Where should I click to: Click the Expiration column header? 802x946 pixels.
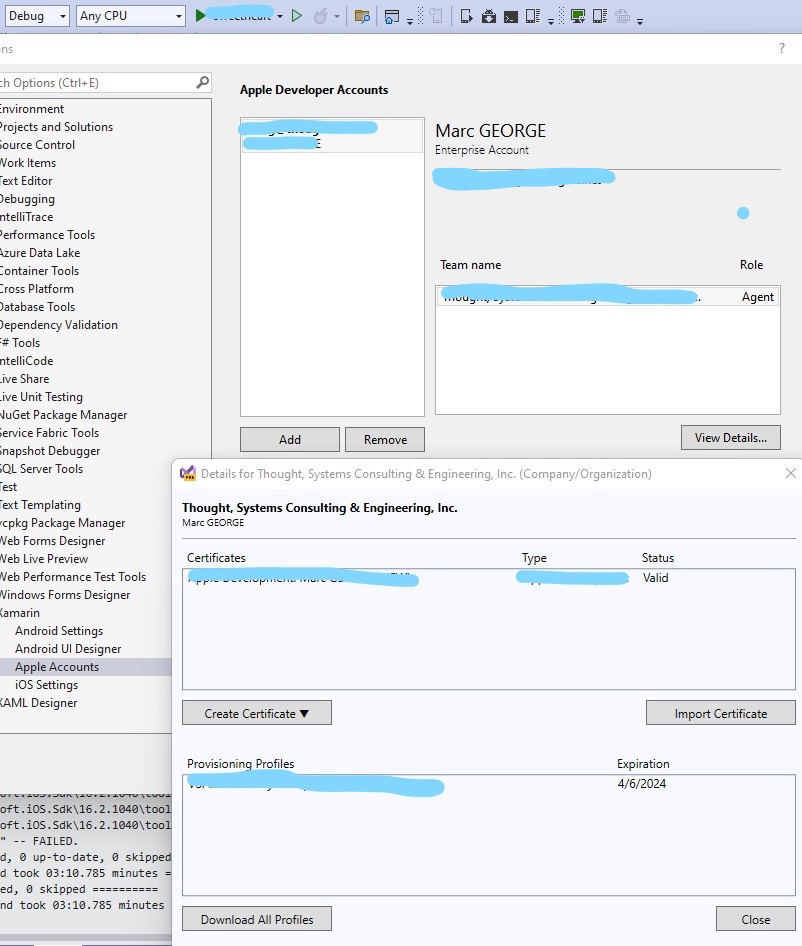coord(643,763)
